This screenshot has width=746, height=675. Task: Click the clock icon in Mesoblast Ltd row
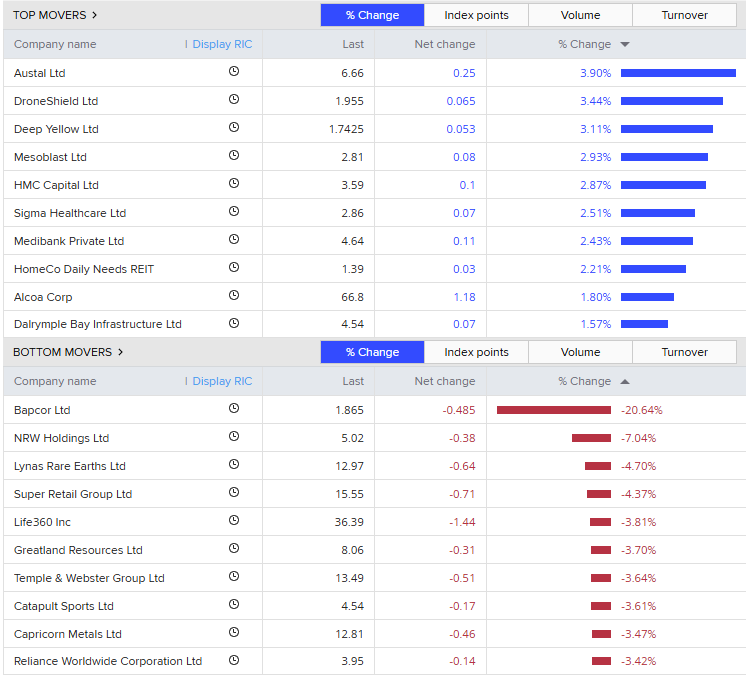pos(234,156)
